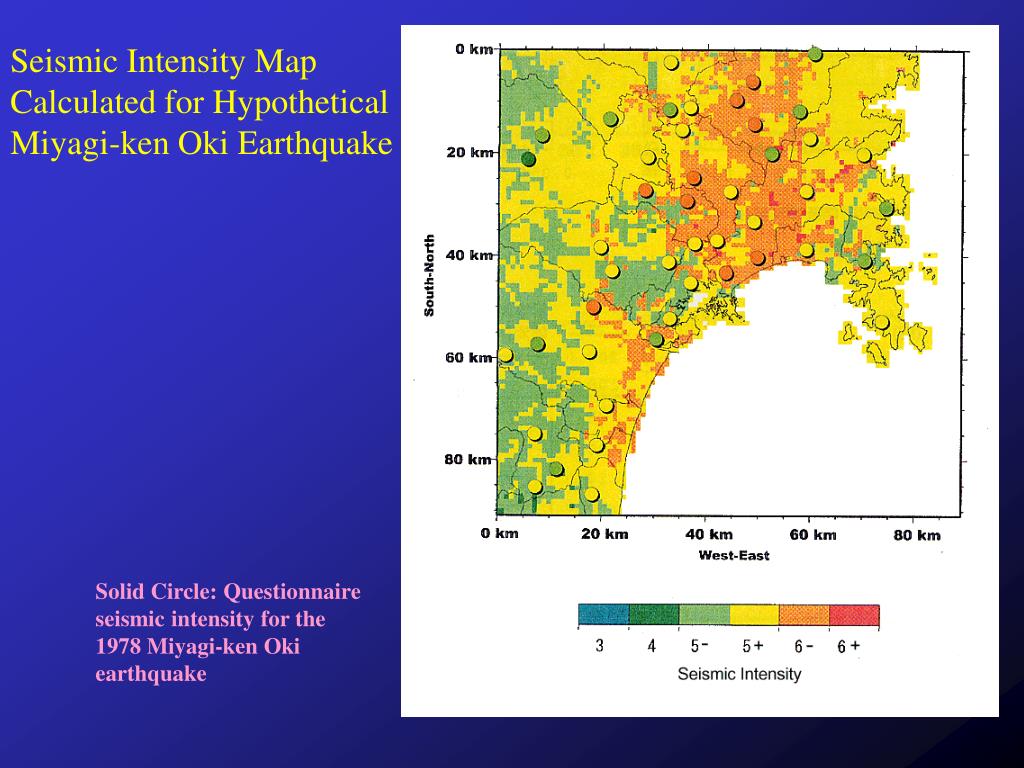Screen dimensions: 1024x768
Task: Click '60 km' on the South-North axis
Action: (469, 357)
